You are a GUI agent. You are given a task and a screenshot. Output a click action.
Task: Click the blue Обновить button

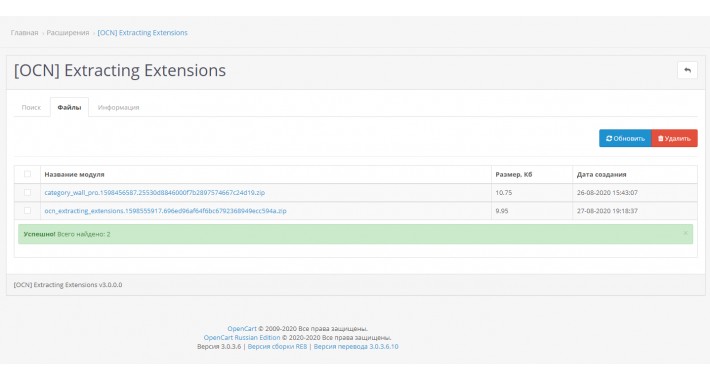tap(625, 138)
